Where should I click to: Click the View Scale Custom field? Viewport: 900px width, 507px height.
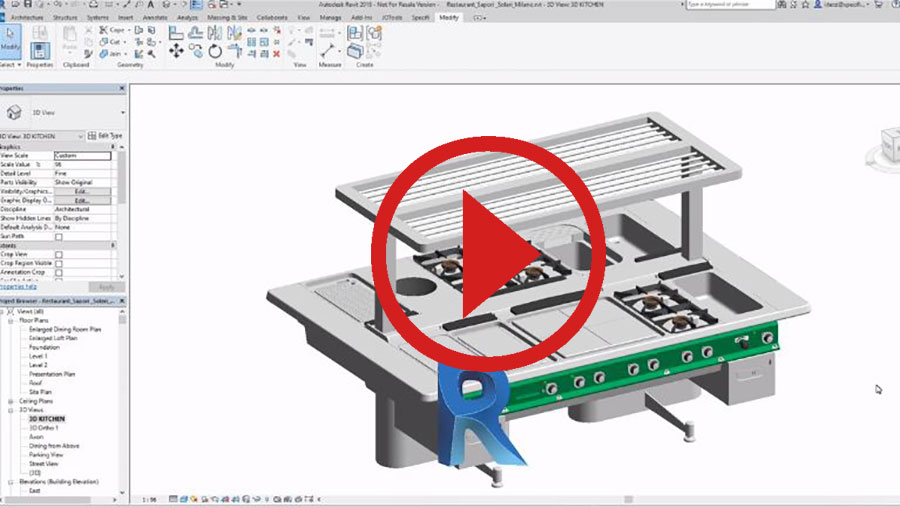click(x=82, y=156)
